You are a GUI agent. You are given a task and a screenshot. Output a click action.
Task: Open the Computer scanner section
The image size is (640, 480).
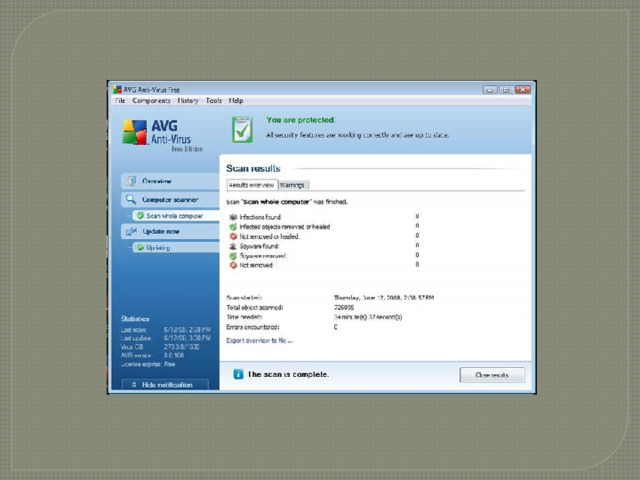(x=170, y=200)
